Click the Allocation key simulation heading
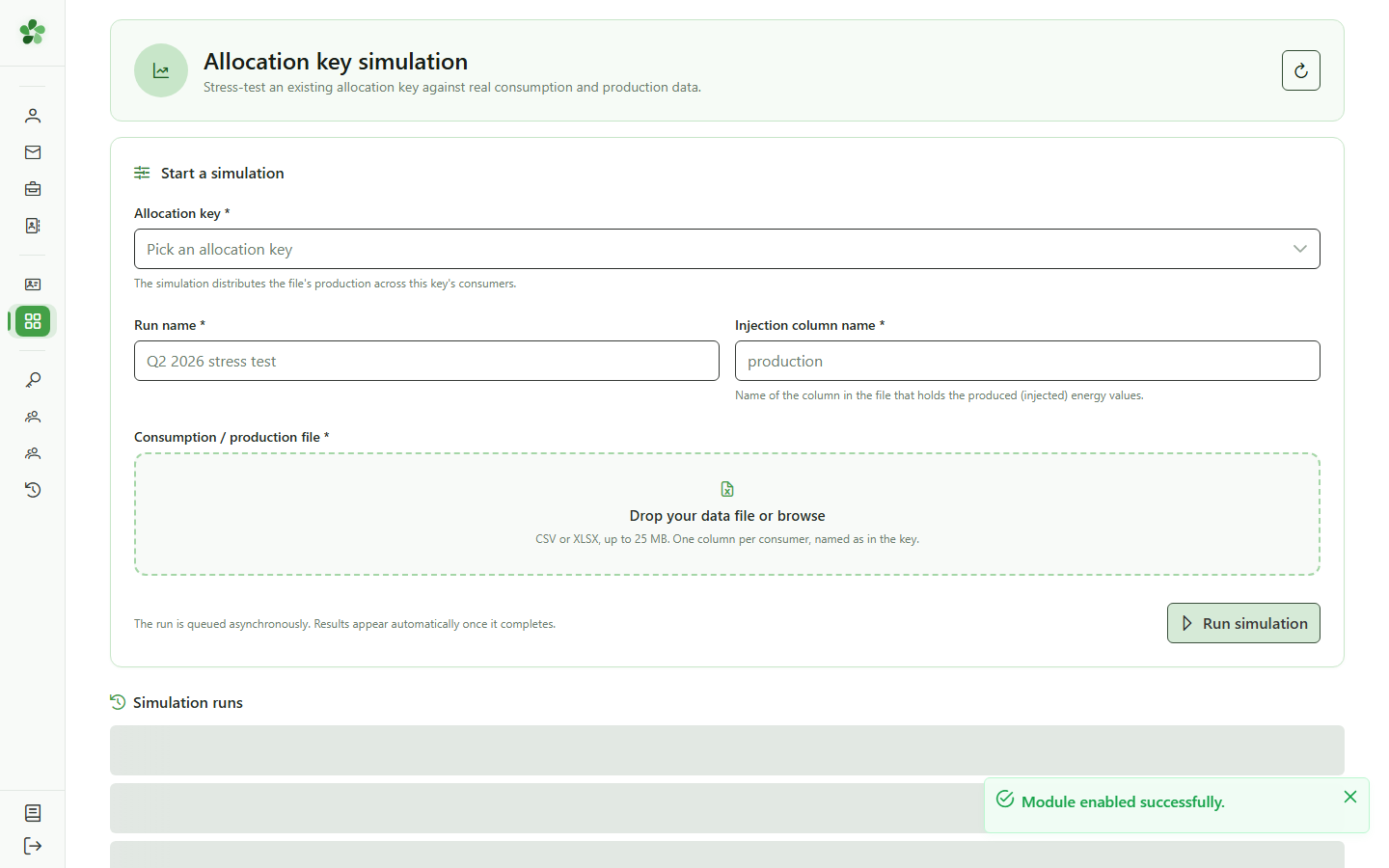 pyautogui.click(x=336, y=62)
